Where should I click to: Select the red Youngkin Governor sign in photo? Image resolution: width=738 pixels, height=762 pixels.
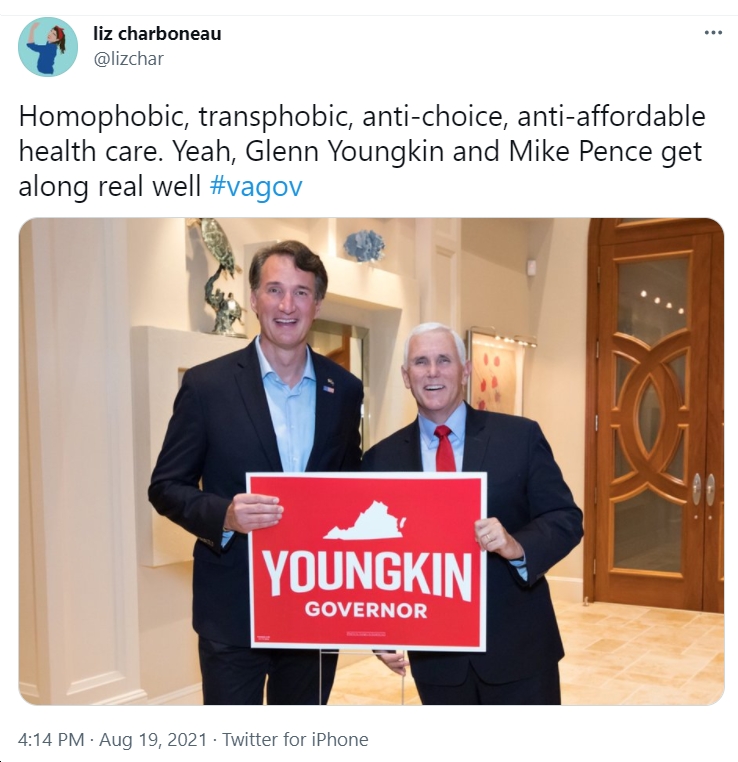pos(367,562)
